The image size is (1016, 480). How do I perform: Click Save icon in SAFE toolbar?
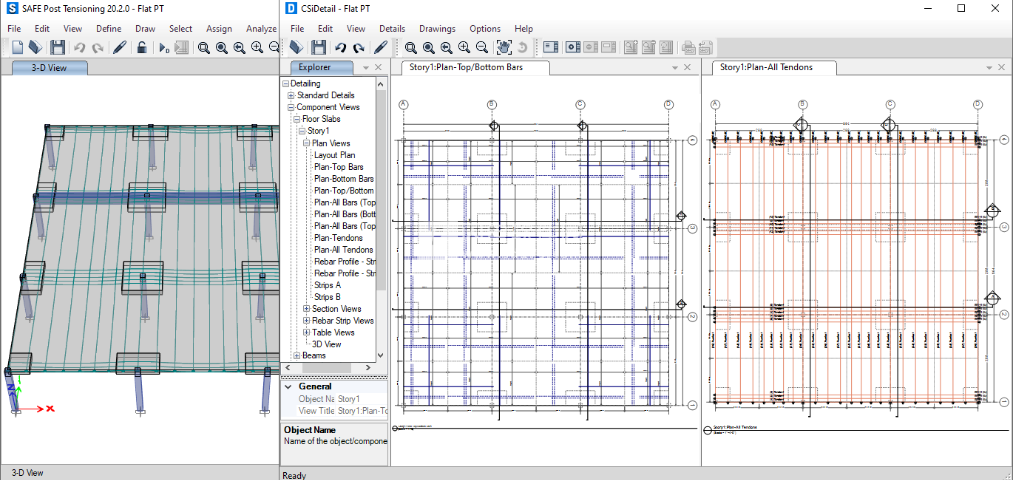tap(58, 47)
